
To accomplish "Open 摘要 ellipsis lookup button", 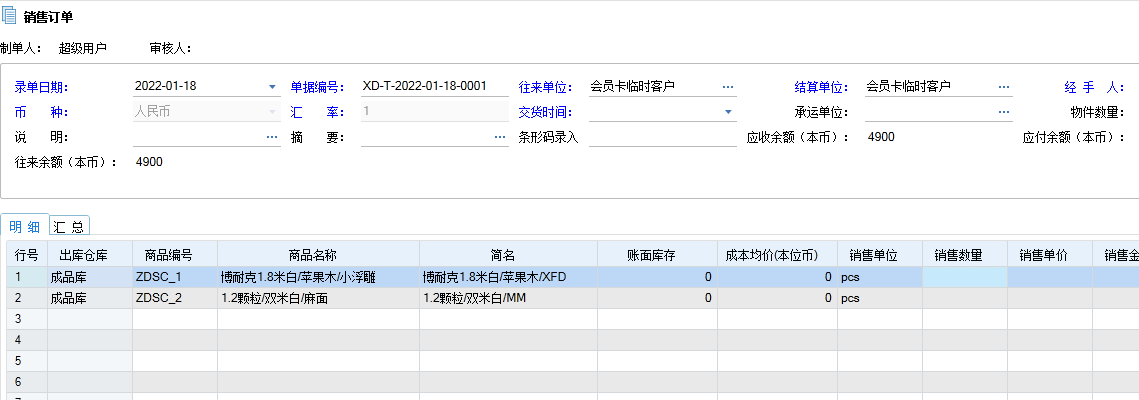I will [x=500, y=137].
